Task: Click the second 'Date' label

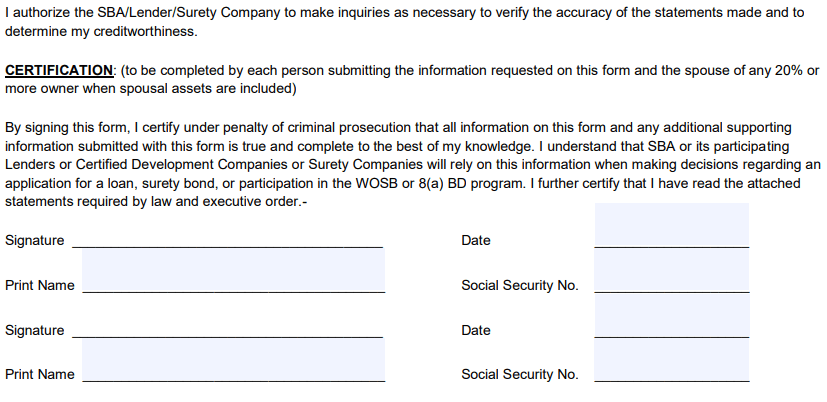Action: click(x=476, y=330)
